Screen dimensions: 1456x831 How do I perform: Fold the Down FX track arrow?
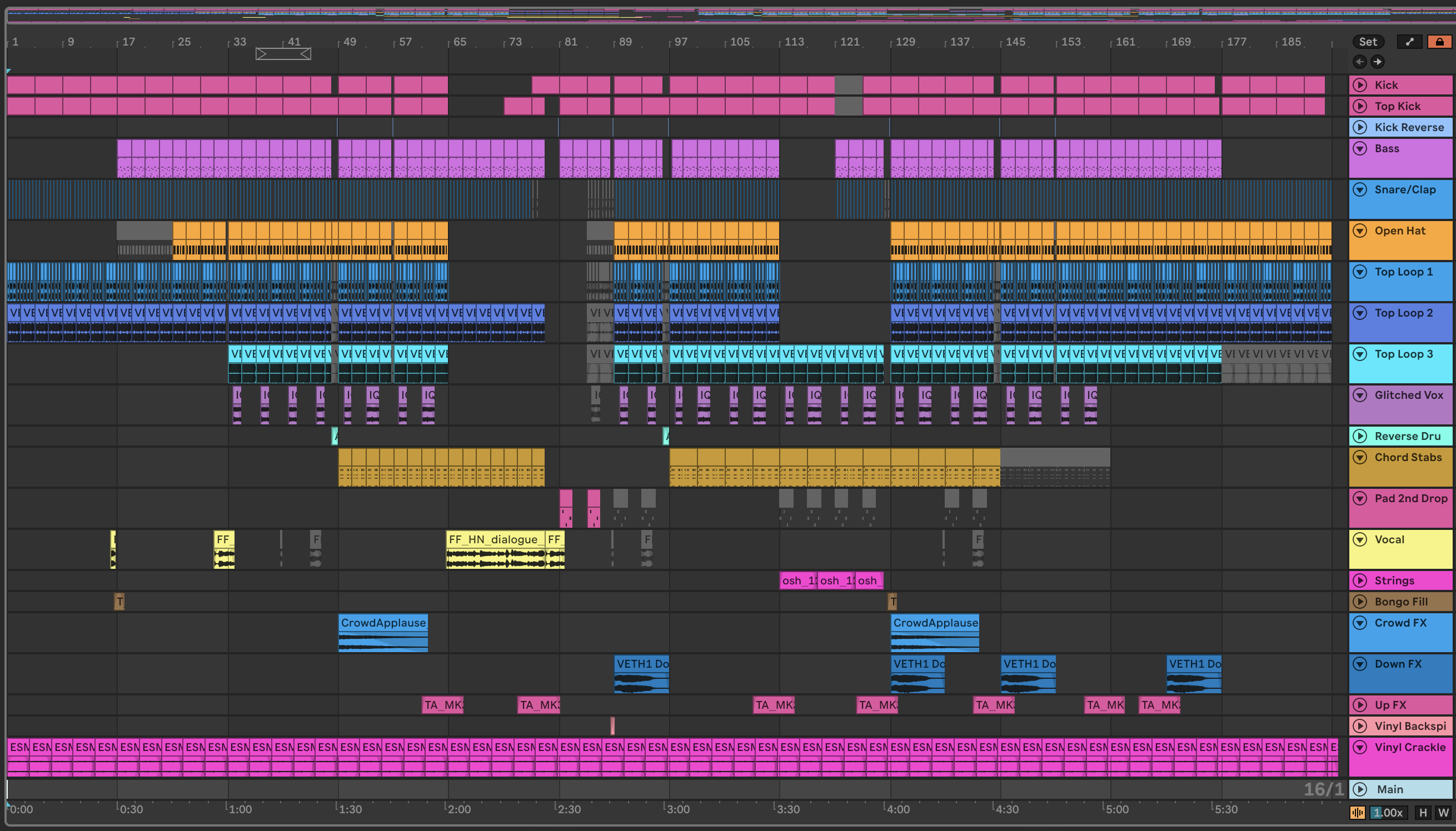coord(1360,664)
